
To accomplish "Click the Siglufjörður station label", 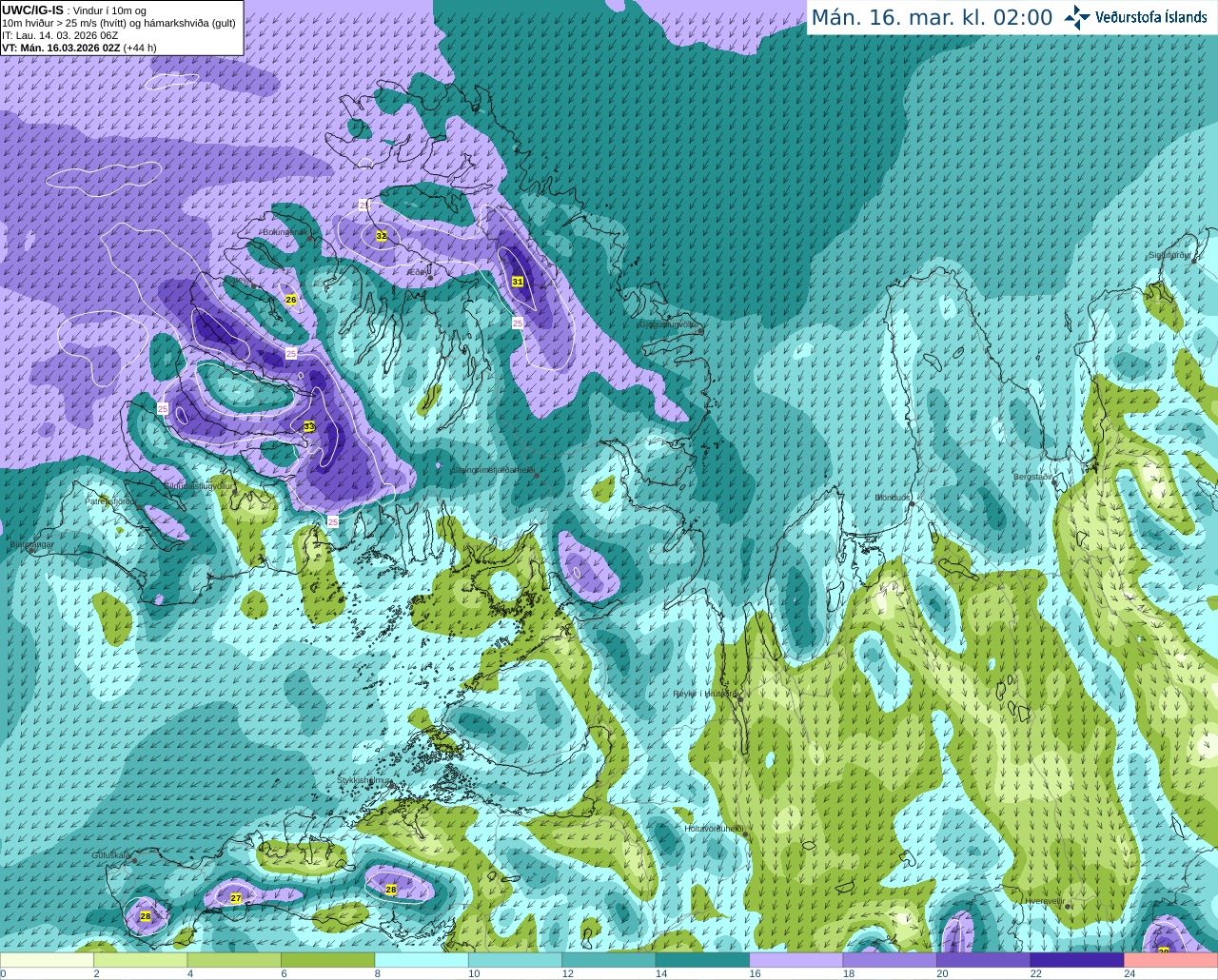I will (1169, 255).
